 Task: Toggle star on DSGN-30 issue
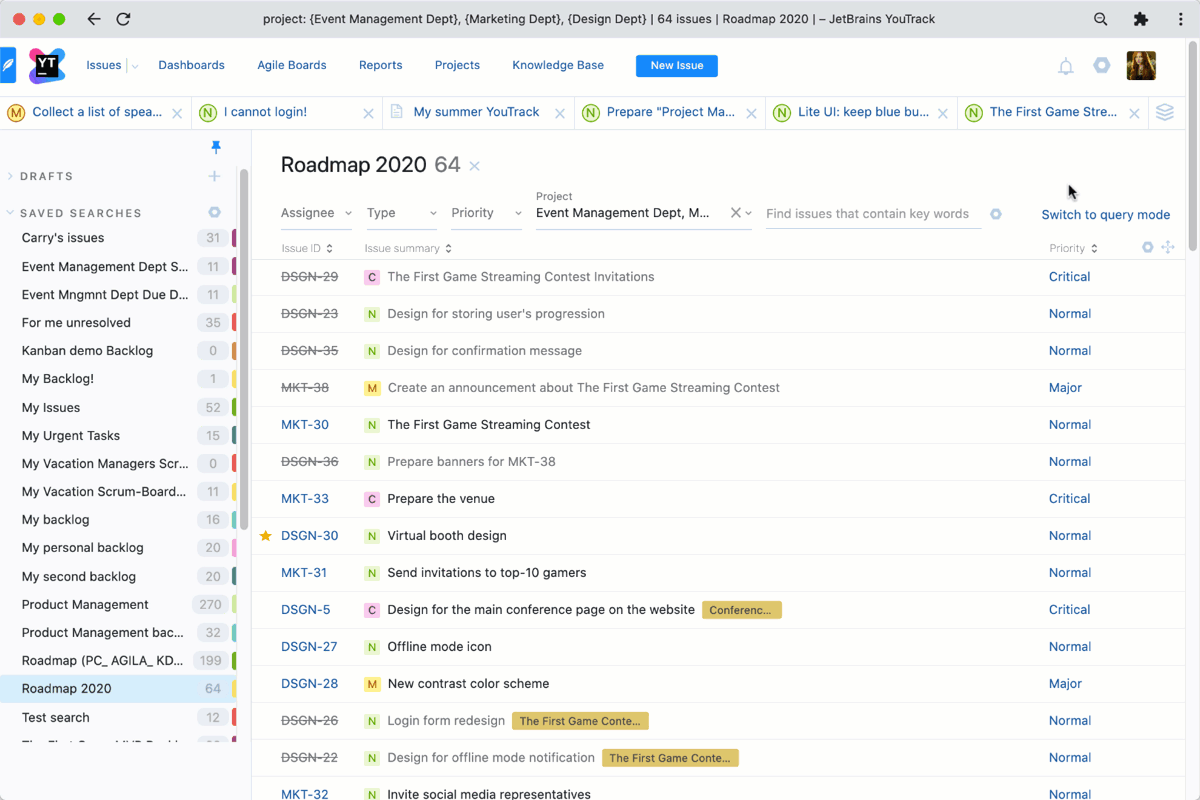click(x=266, y=536)
